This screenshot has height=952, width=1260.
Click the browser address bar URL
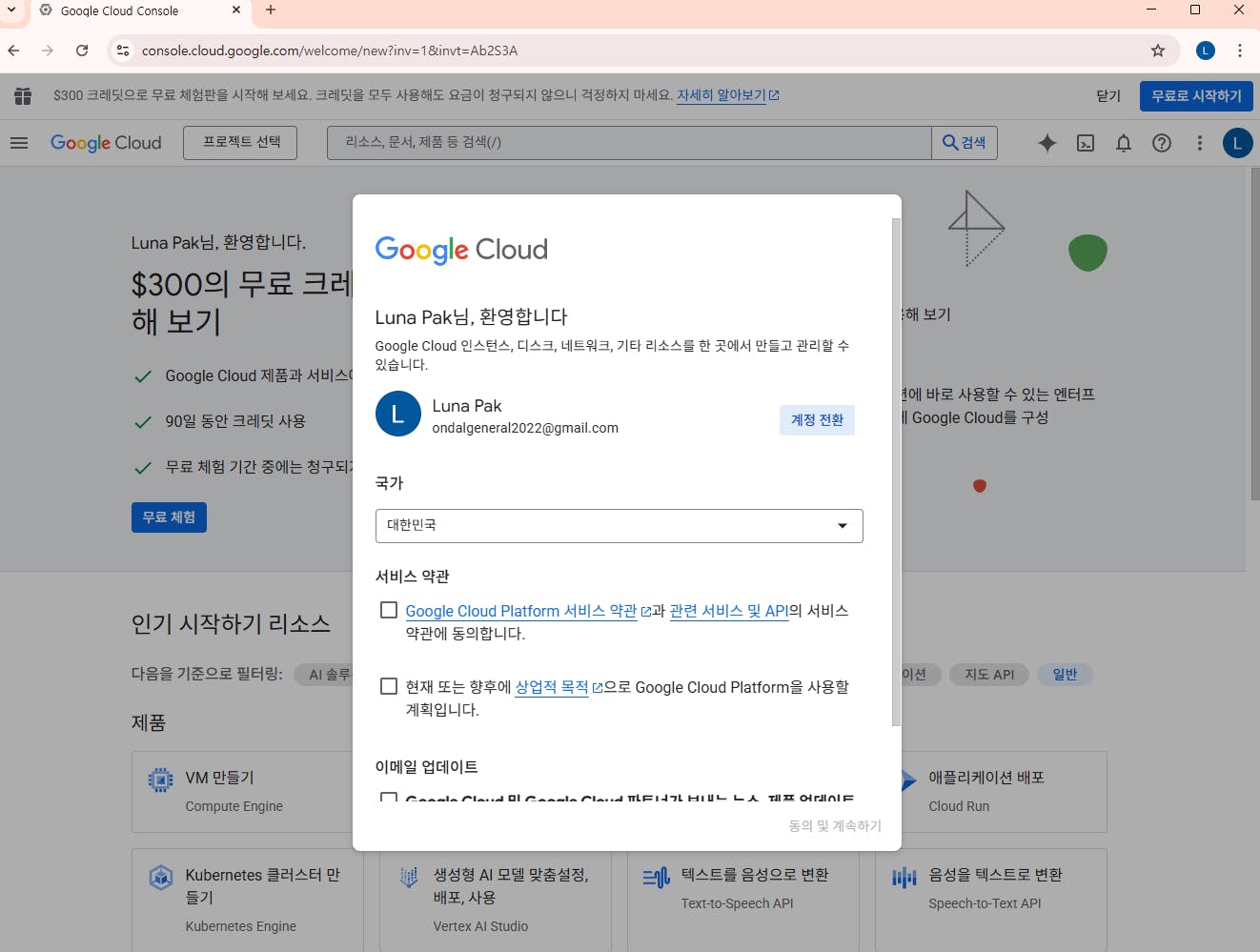pyautogui.click(x=330, y=51)
